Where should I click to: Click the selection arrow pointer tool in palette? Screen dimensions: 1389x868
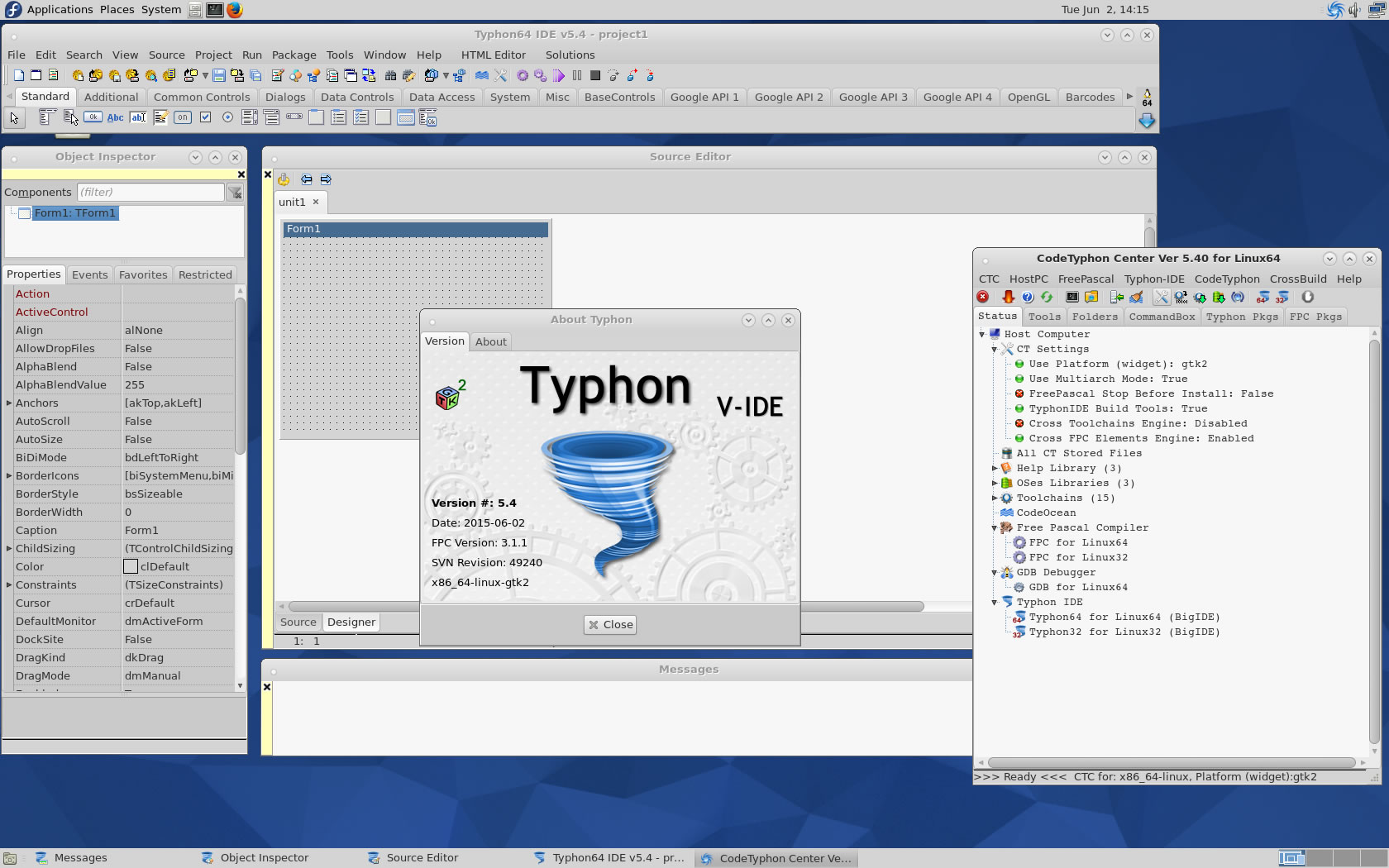15,117
